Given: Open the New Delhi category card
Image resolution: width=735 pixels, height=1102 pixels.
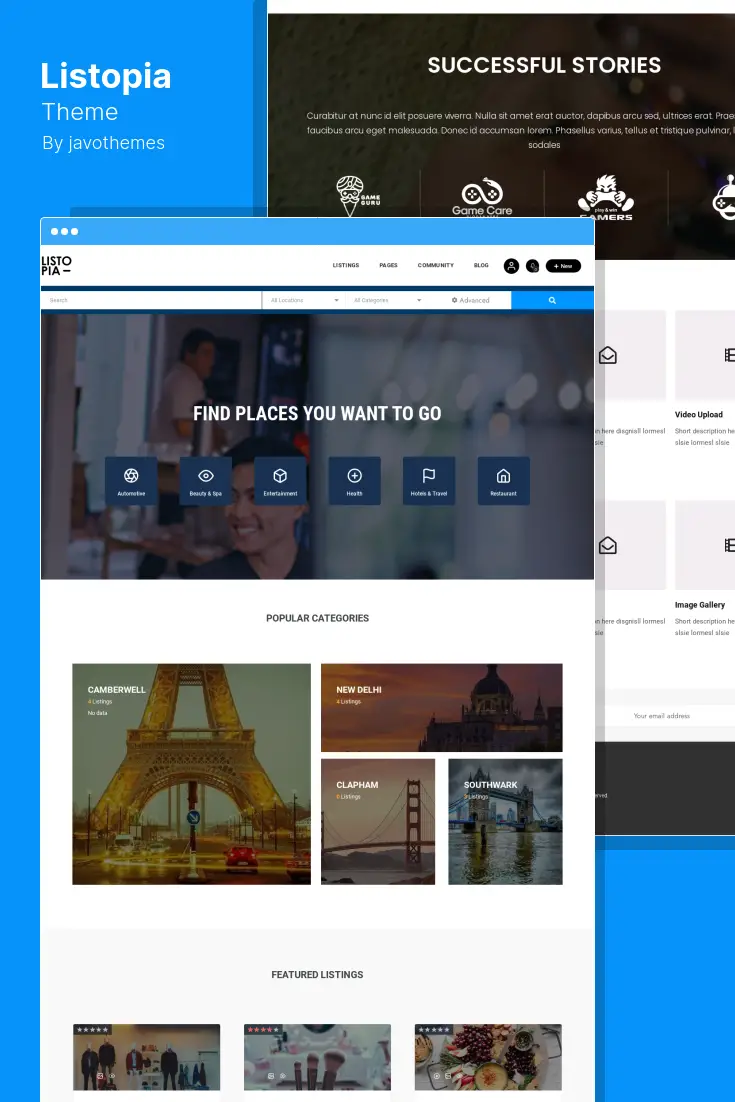Looking at the screenshot, I should click(441, 708).
